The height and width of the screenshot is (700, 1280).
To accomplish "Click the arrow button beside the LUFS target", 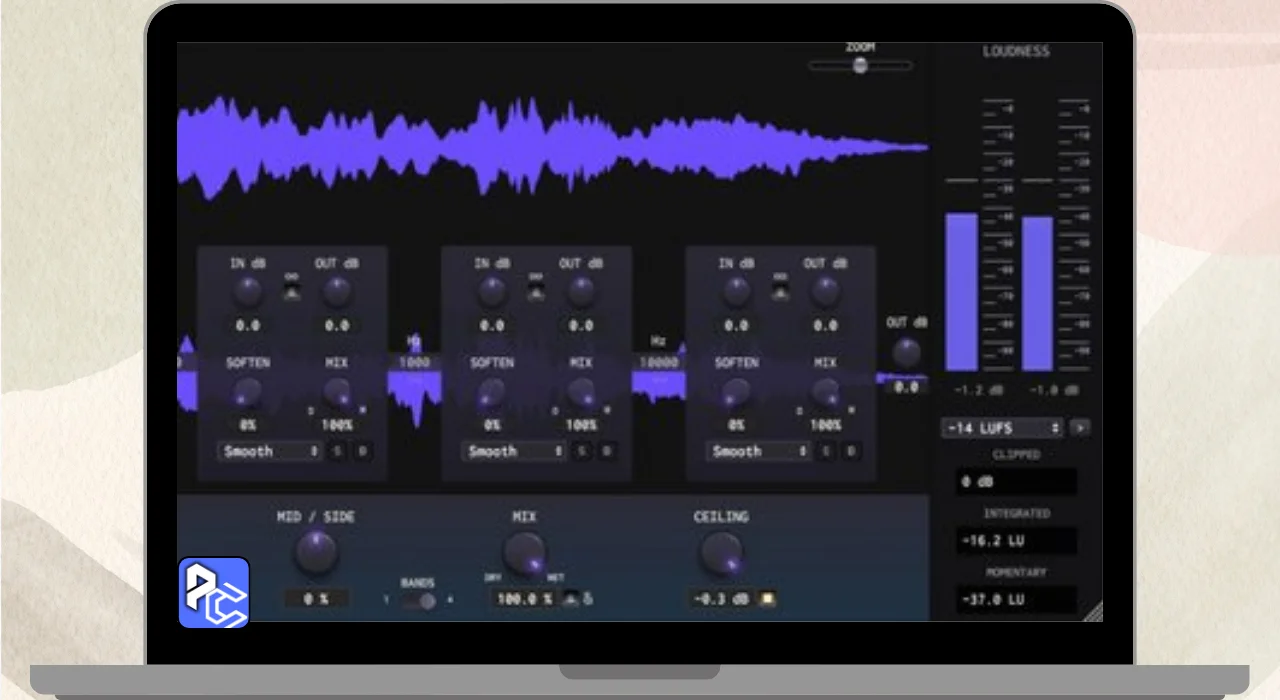I will point(1080,428).
